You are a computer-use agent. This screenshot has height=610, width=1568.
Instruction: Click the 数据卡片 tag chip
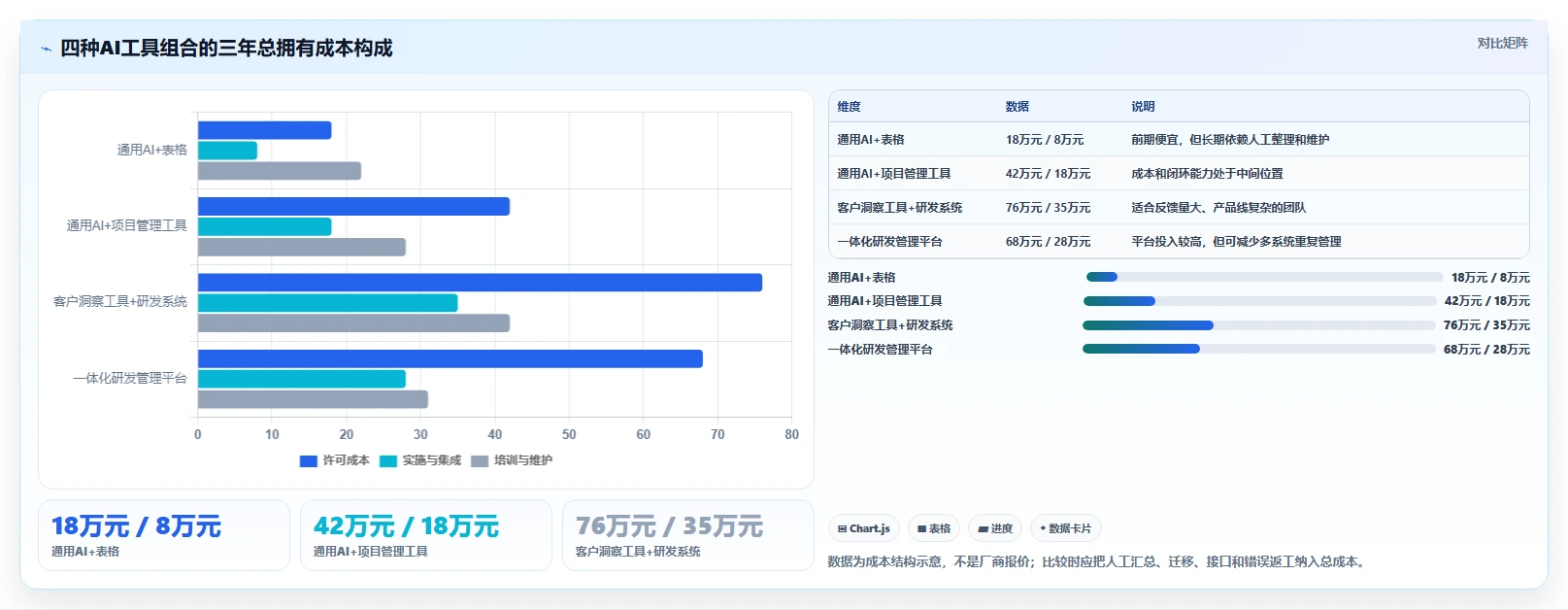coord(1065,528)
